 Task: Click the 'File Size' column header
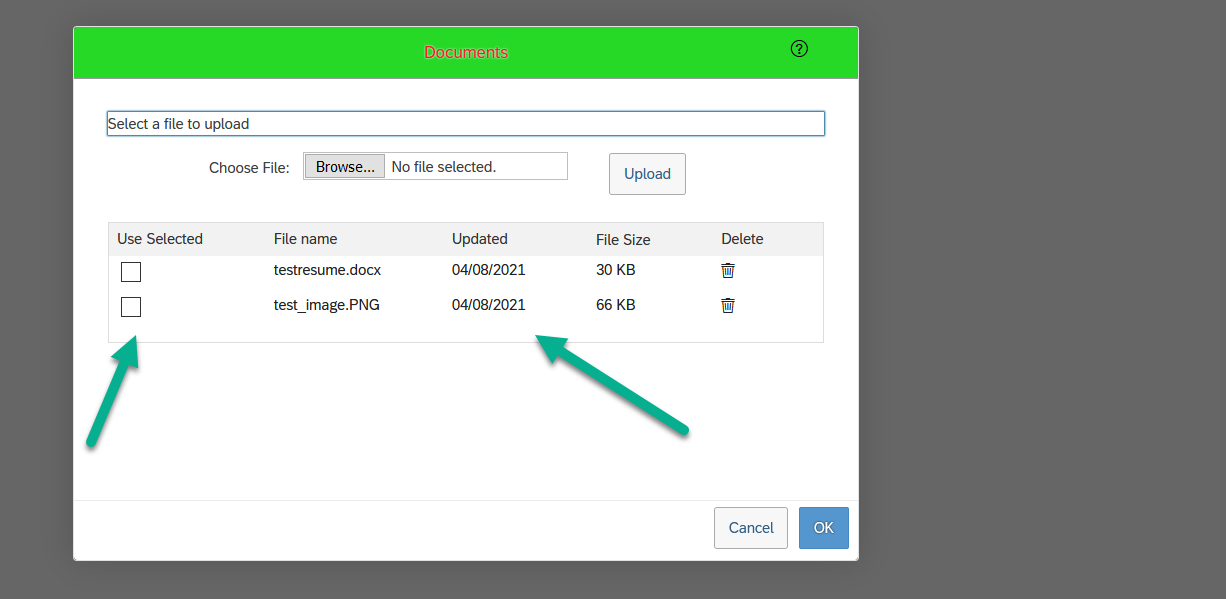623,240
